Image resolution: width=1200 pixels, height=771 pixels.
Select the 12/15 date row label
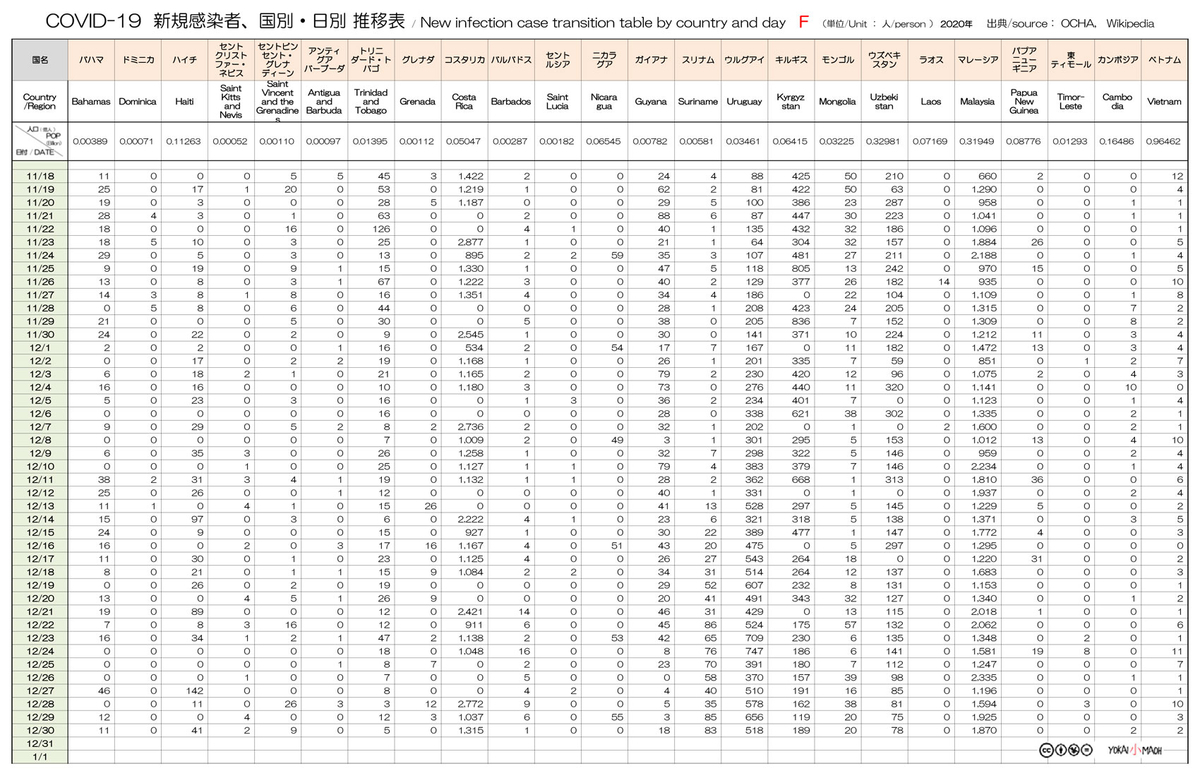point(42,531)
